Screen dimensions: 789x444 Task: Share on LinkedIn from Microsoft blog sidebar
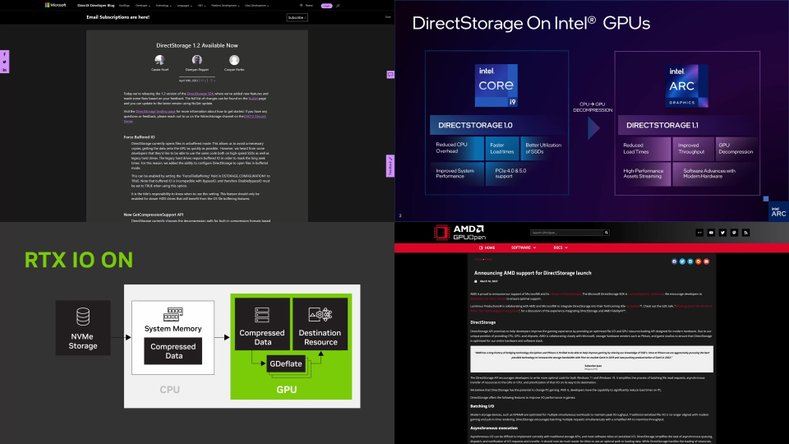[5, 69]
